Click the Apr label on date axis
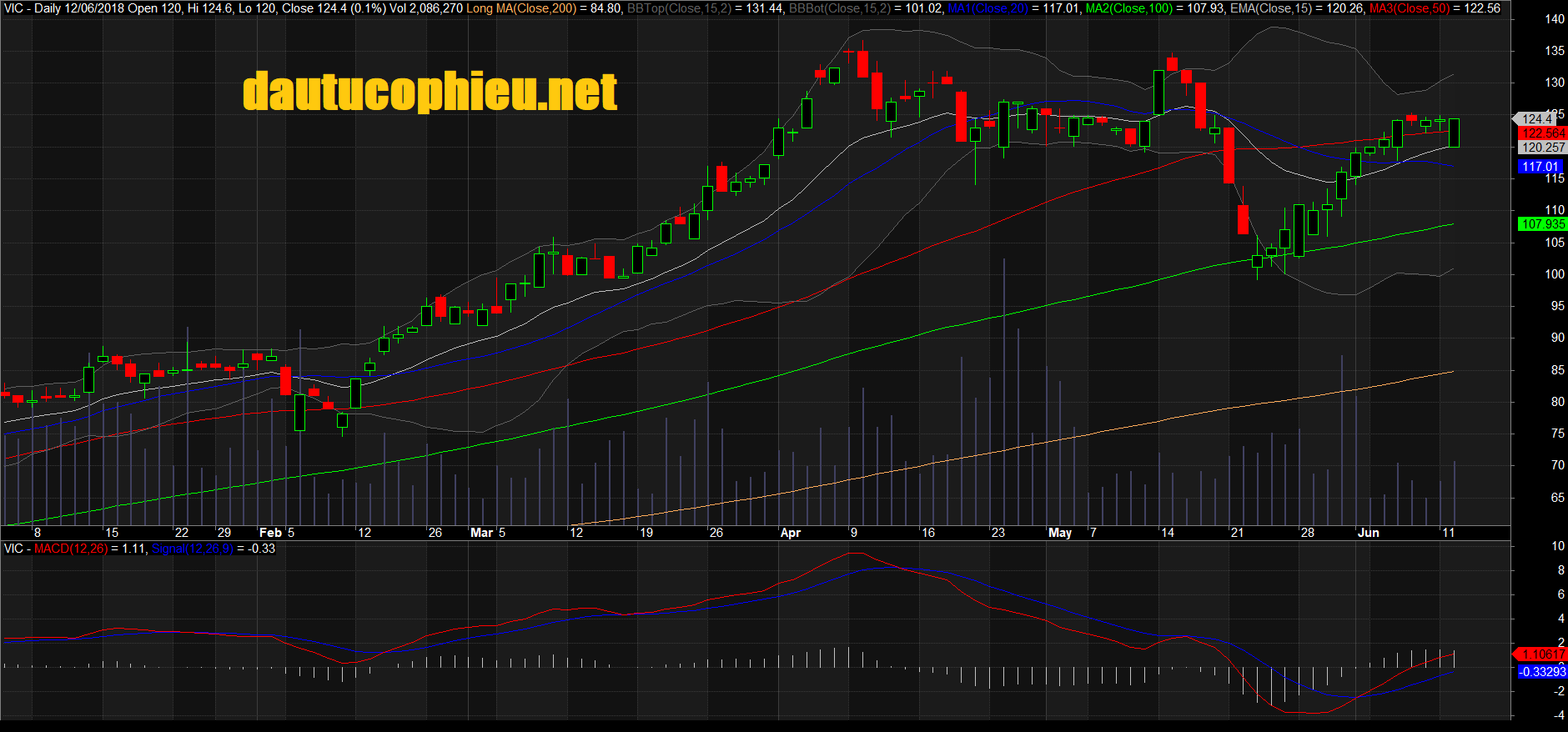 [x=790, y=533]
